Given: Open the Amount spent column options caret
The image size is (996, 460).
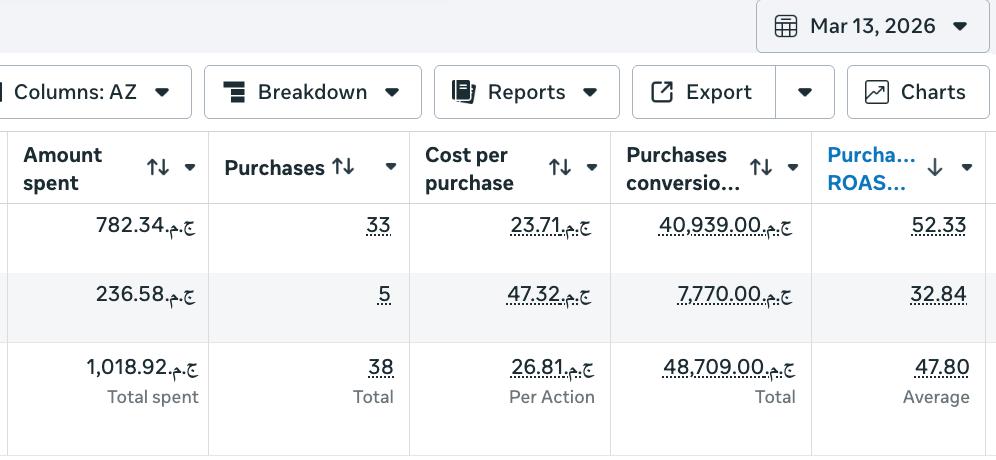Looking at the screenshot, I should [190, 167].
